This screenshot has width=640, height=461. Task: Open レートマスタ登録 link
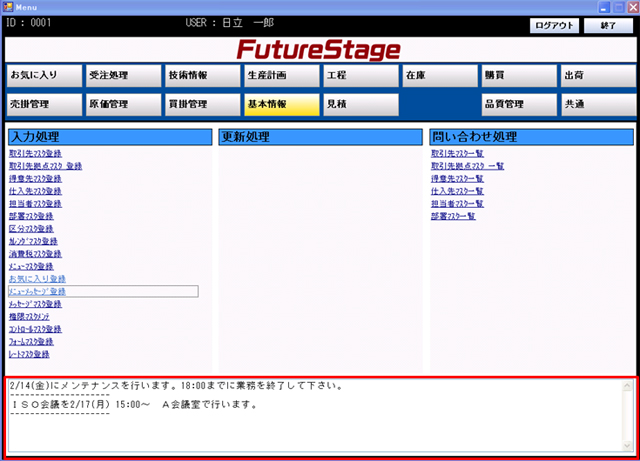(29, 354)
